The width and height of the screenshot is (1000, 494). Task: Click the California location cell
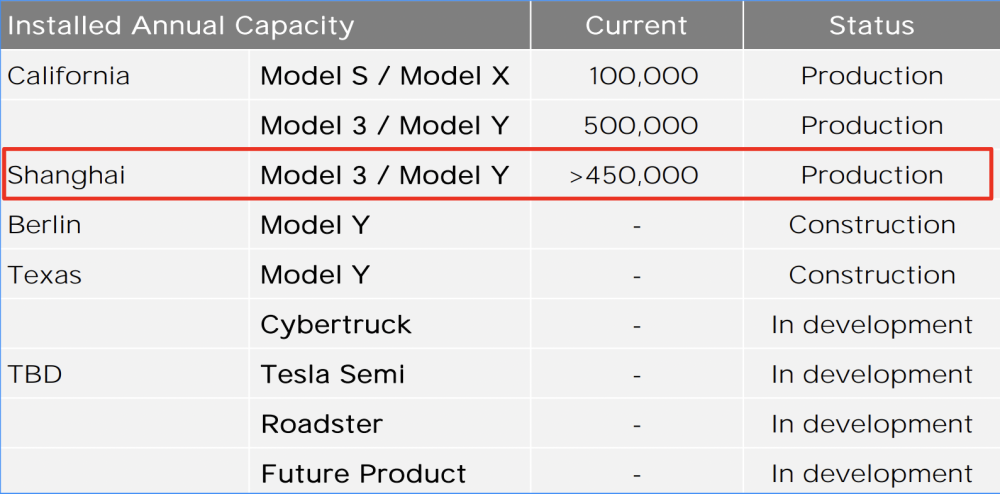(x=69, y=76)
